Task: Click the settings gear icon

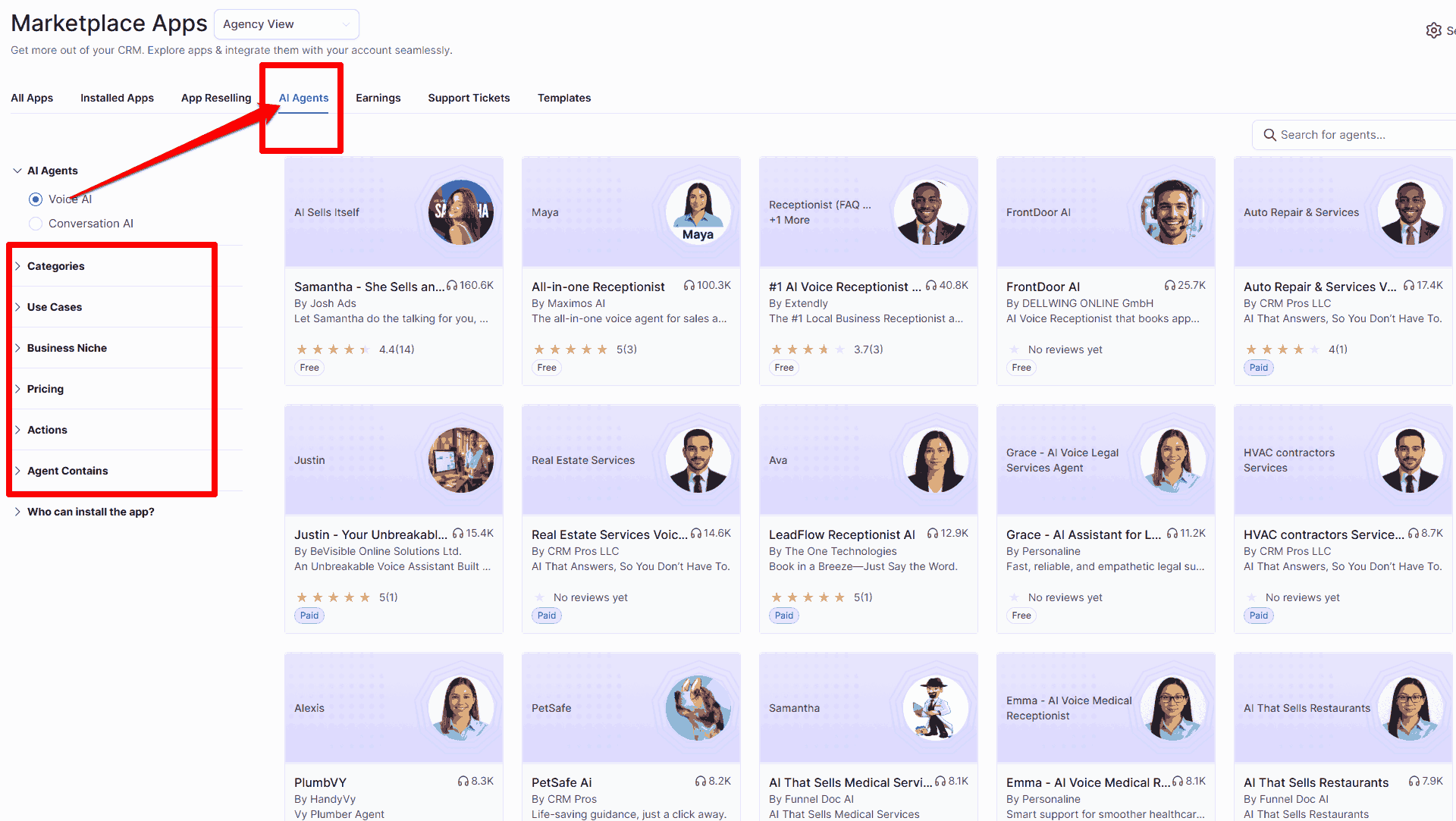Action: coord(1433,30)
